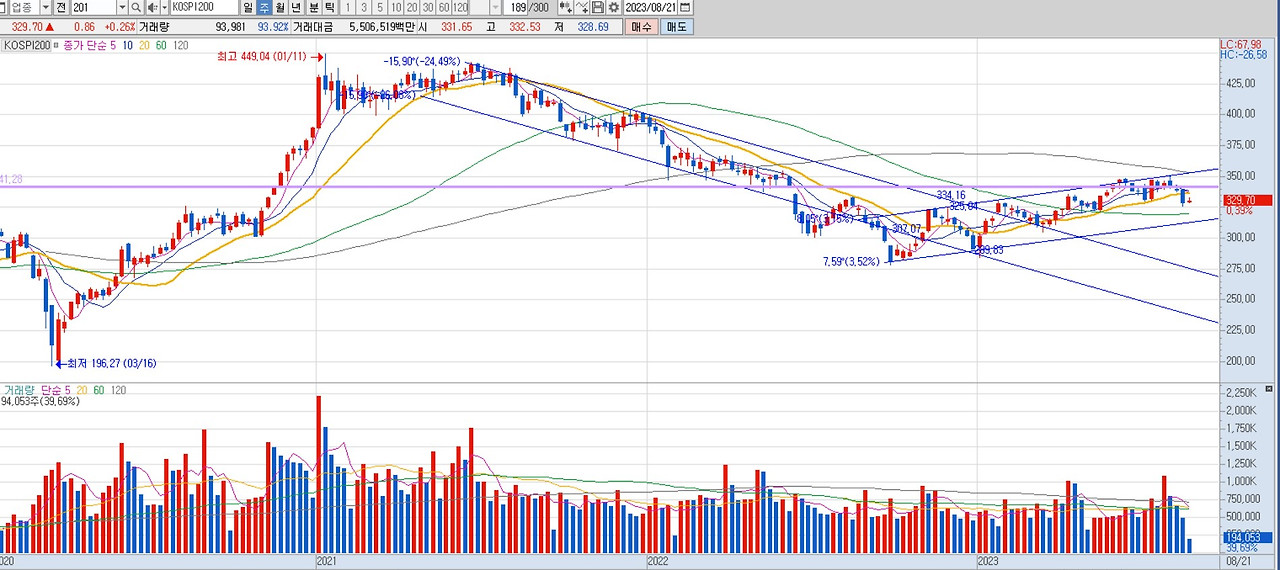
Task: Select the 30 interval button
Action: point(428,7)
